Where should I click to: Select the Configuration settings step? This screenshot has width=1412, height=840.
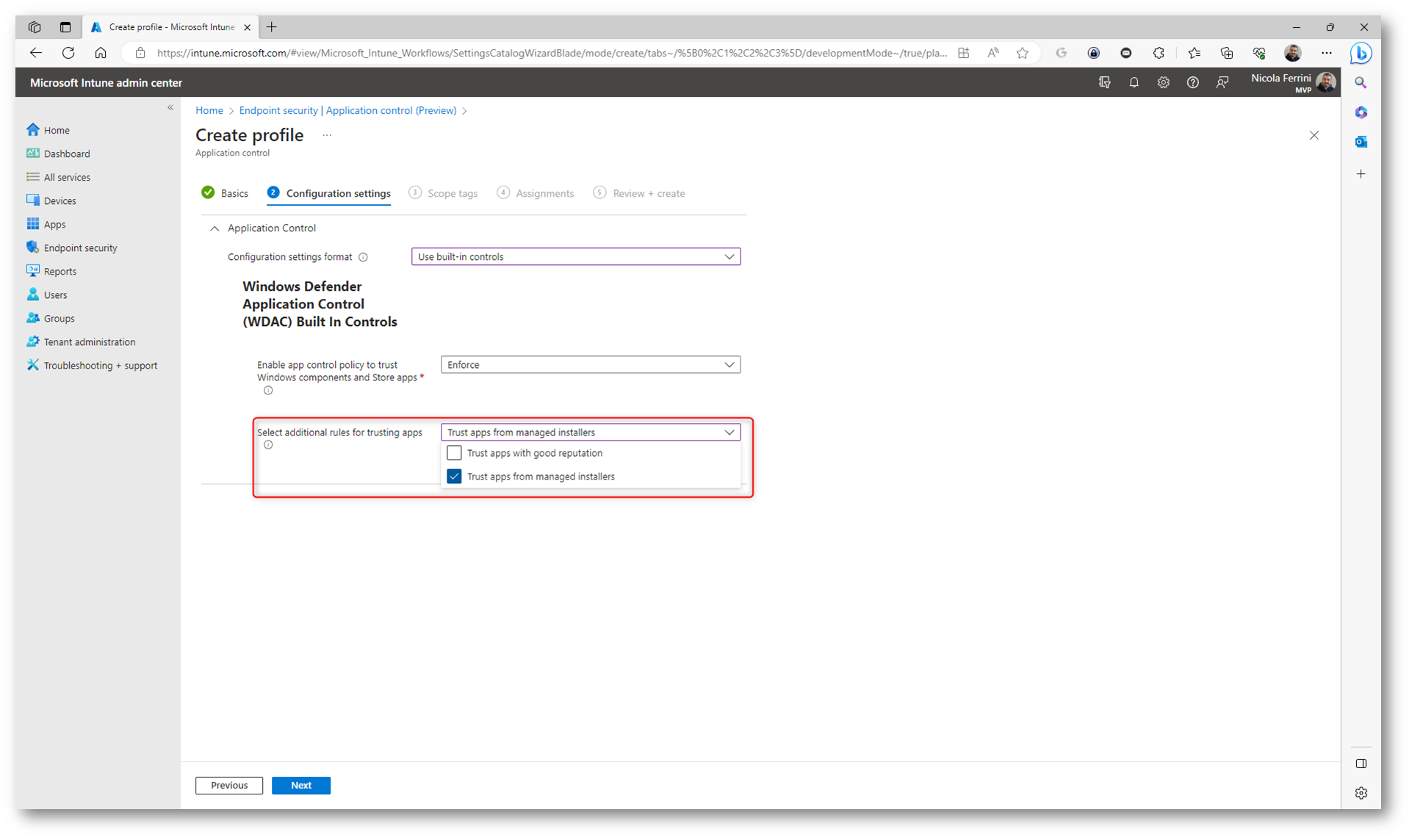pos(329,193)
